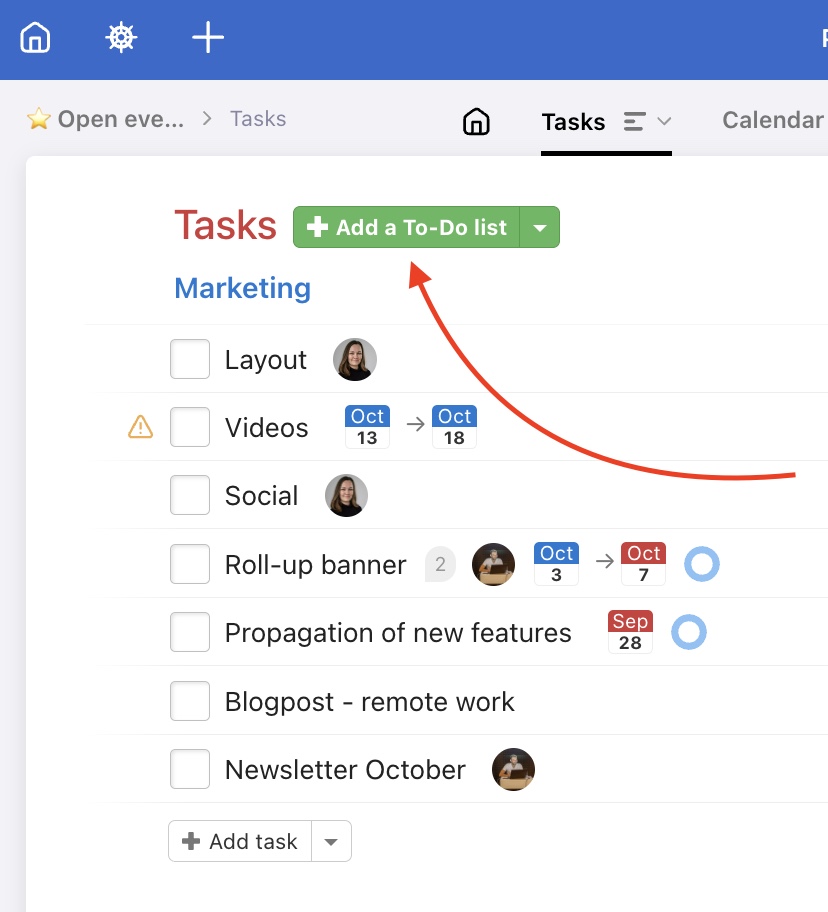Click the progress circle on Propagation of new features
The height and width of the screenshot is (912, 828).
coord(689,632)
